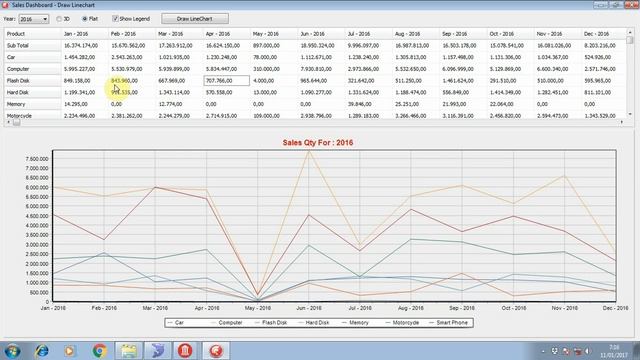Click the chart title Sales Qty For : 2016
The image size is (640, 360).
pyautogui.click(x=318, y=143)
